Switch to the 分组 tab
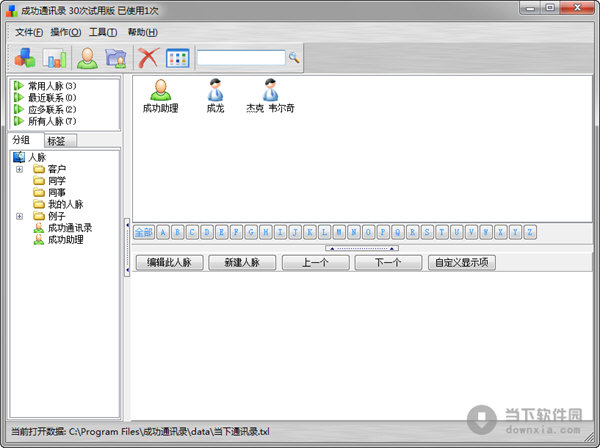The width and height of the screenshot is (600, 448). click(26, 140)
